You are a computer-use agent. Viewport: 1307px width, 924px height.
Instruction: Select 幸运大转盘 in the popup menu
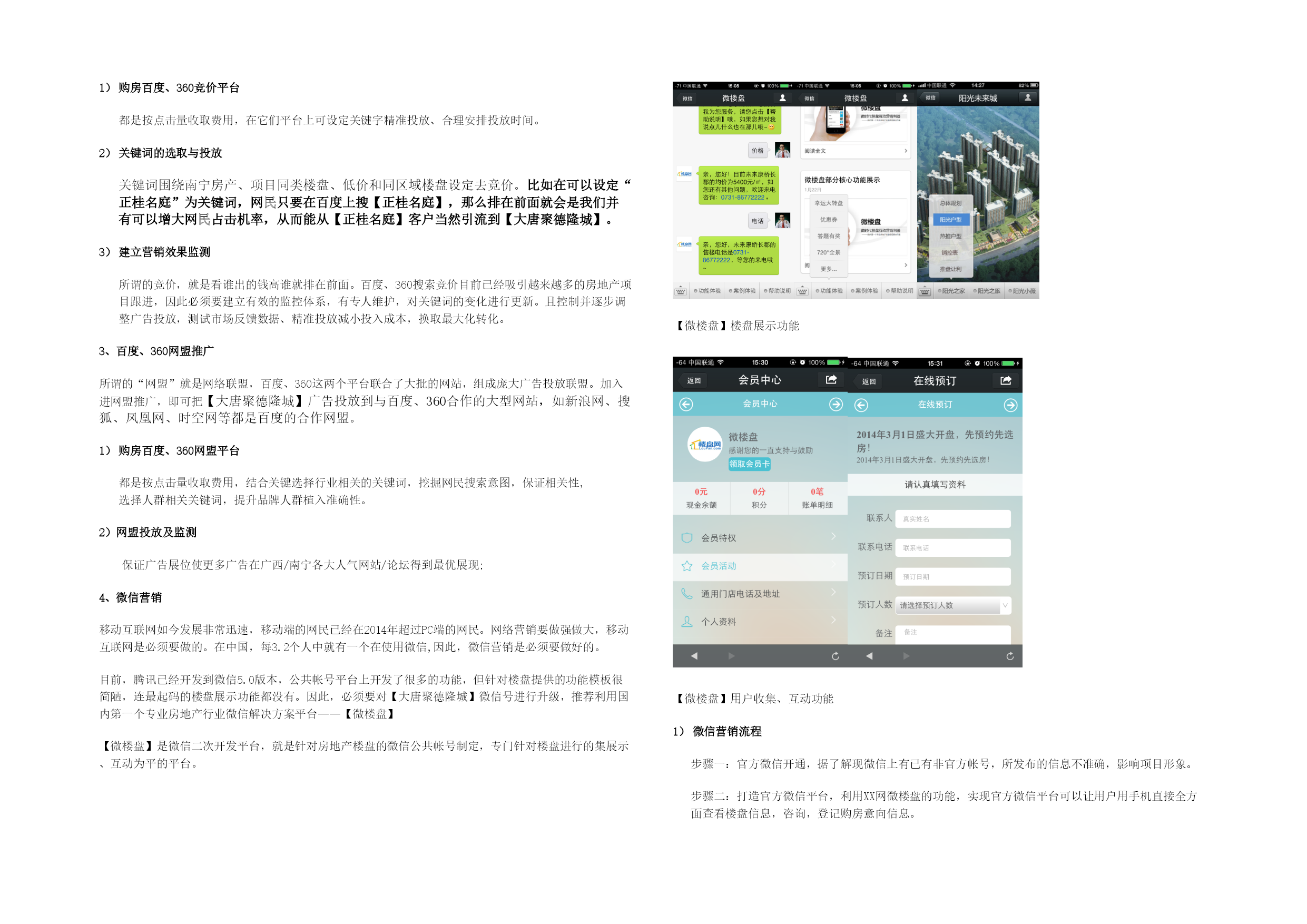pos(828,203)
